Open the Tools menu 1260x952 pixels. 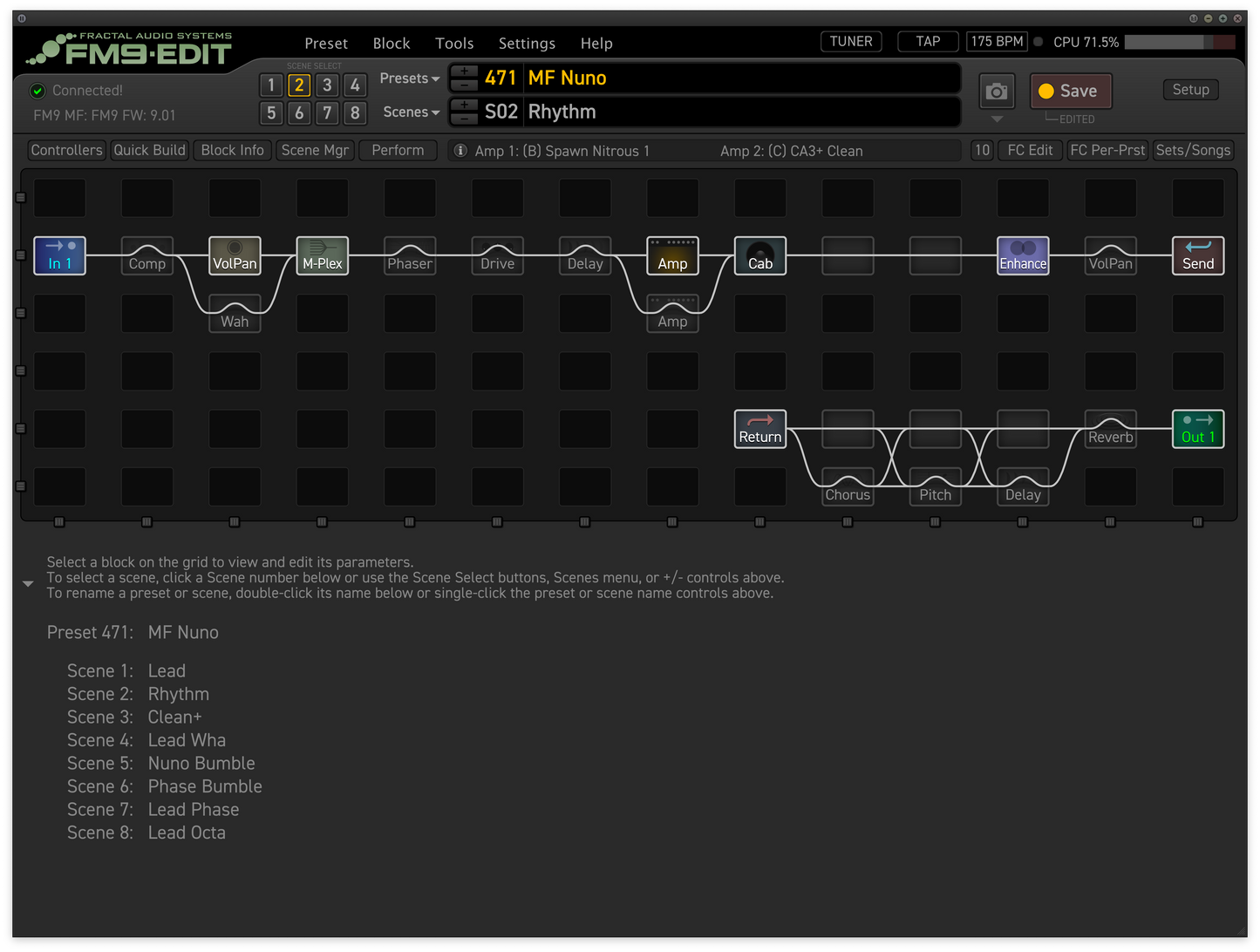454,44
